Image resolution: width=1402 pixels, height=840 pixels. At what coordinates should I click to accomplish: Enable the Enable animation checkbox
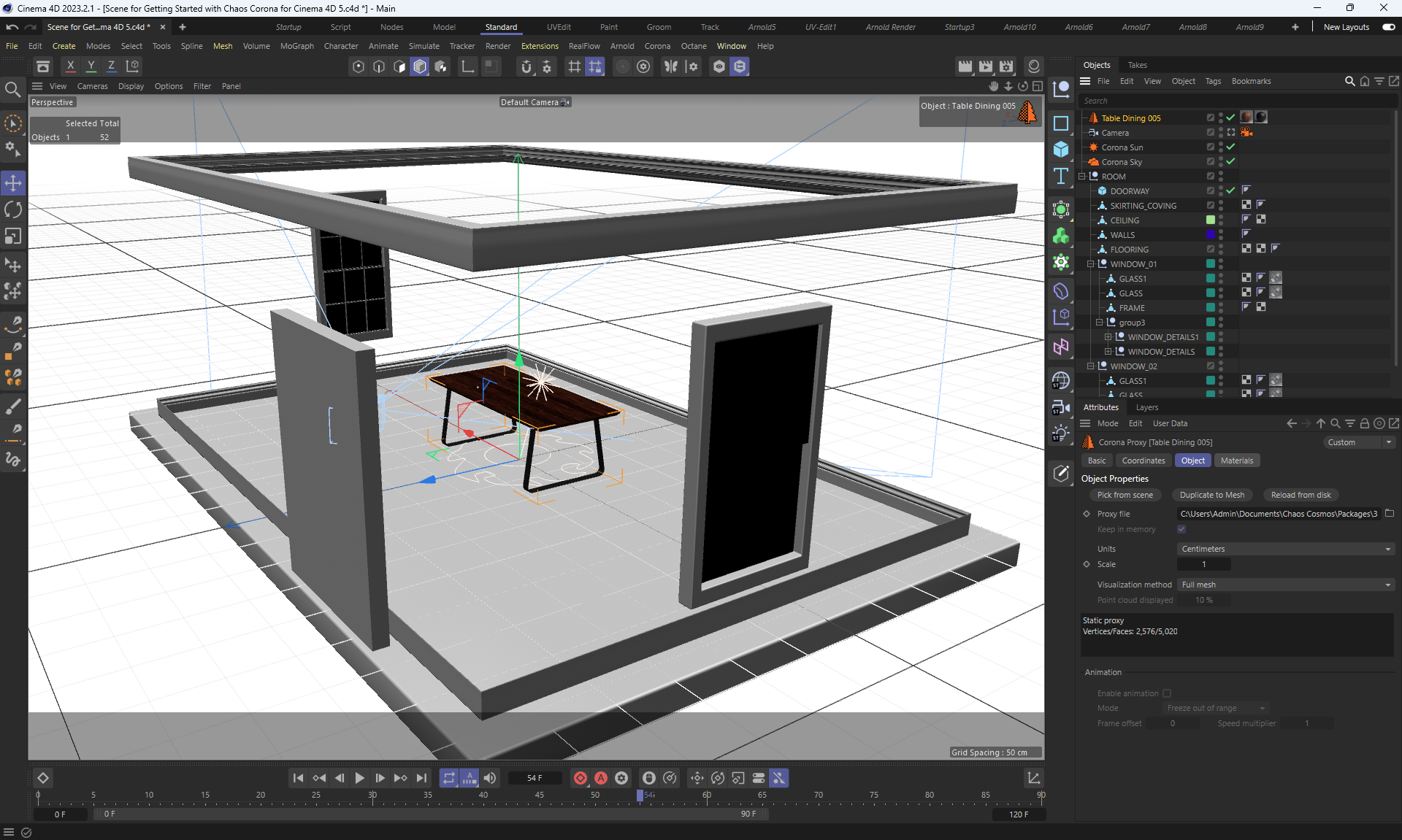click(x=1167, y=693)
